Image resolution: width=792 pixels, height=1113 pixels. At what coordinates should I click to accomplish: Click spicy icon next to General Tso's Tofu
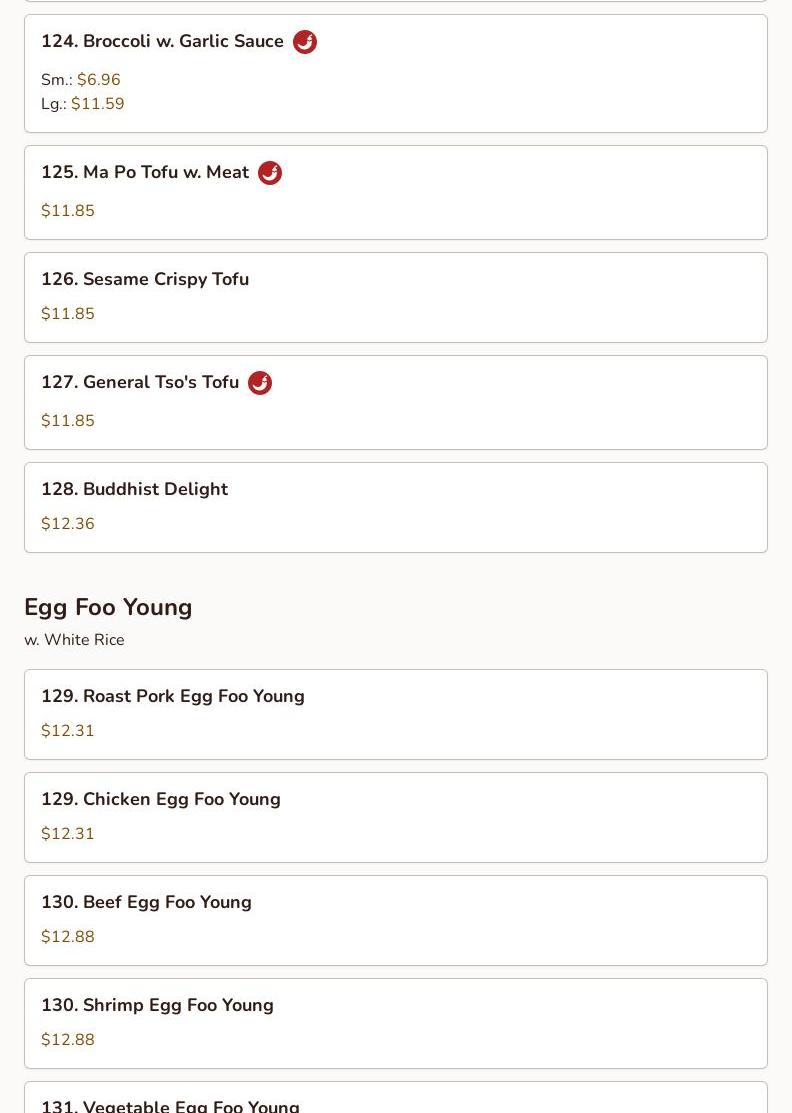(260, 383)
